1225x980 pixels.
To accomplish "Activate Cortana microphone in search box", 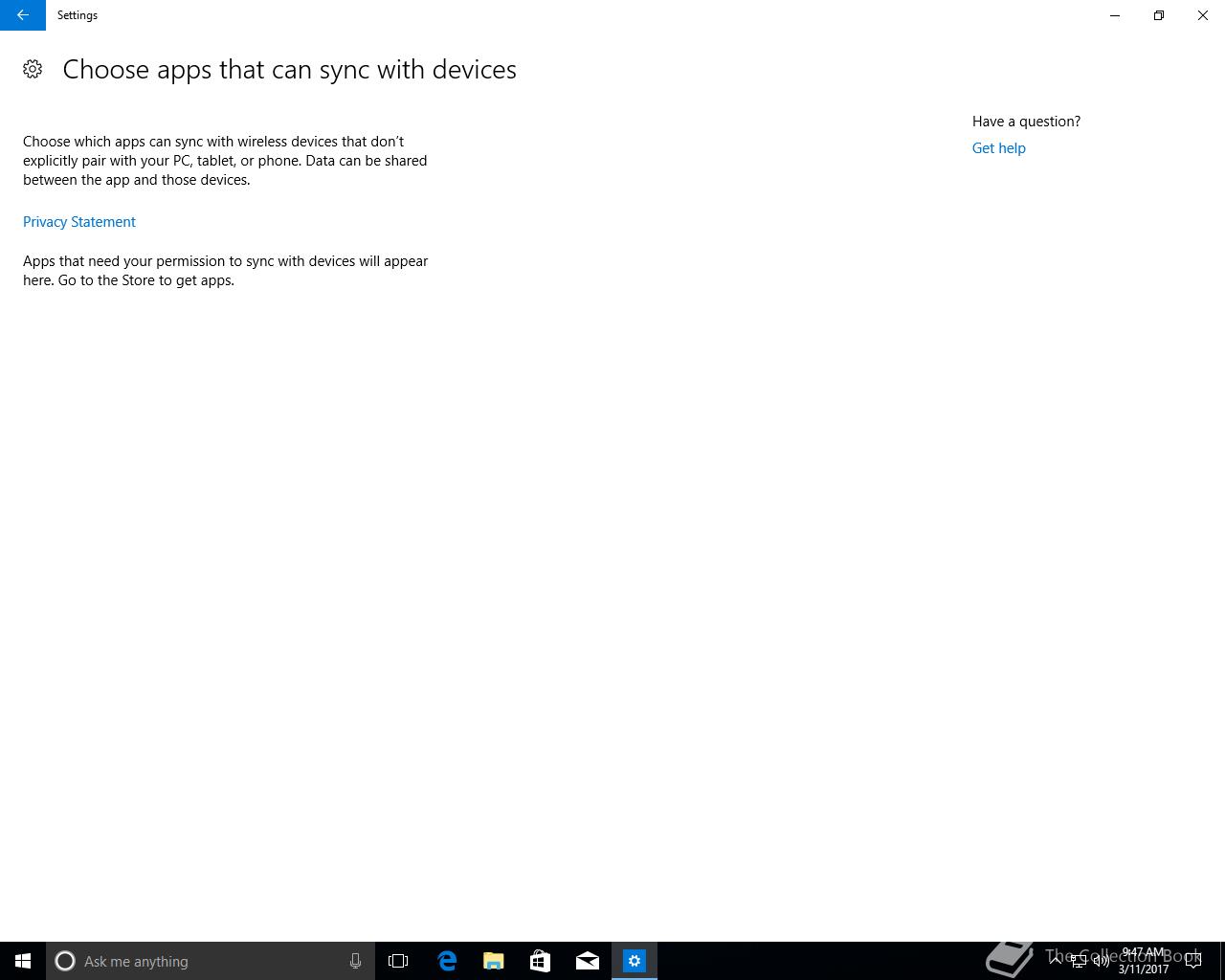I will (355, 961).
